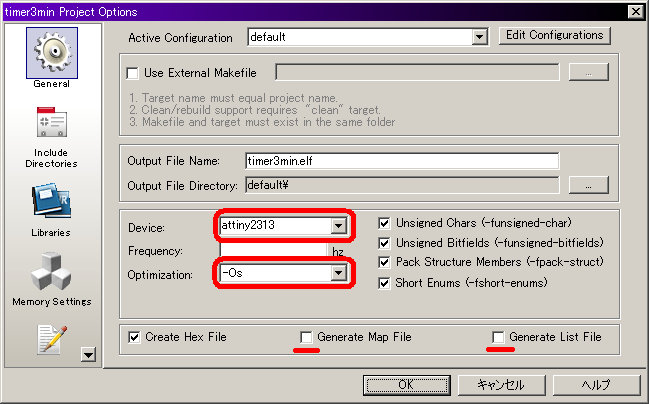Click note 'Target name must equal project name'

click(233, 98)
